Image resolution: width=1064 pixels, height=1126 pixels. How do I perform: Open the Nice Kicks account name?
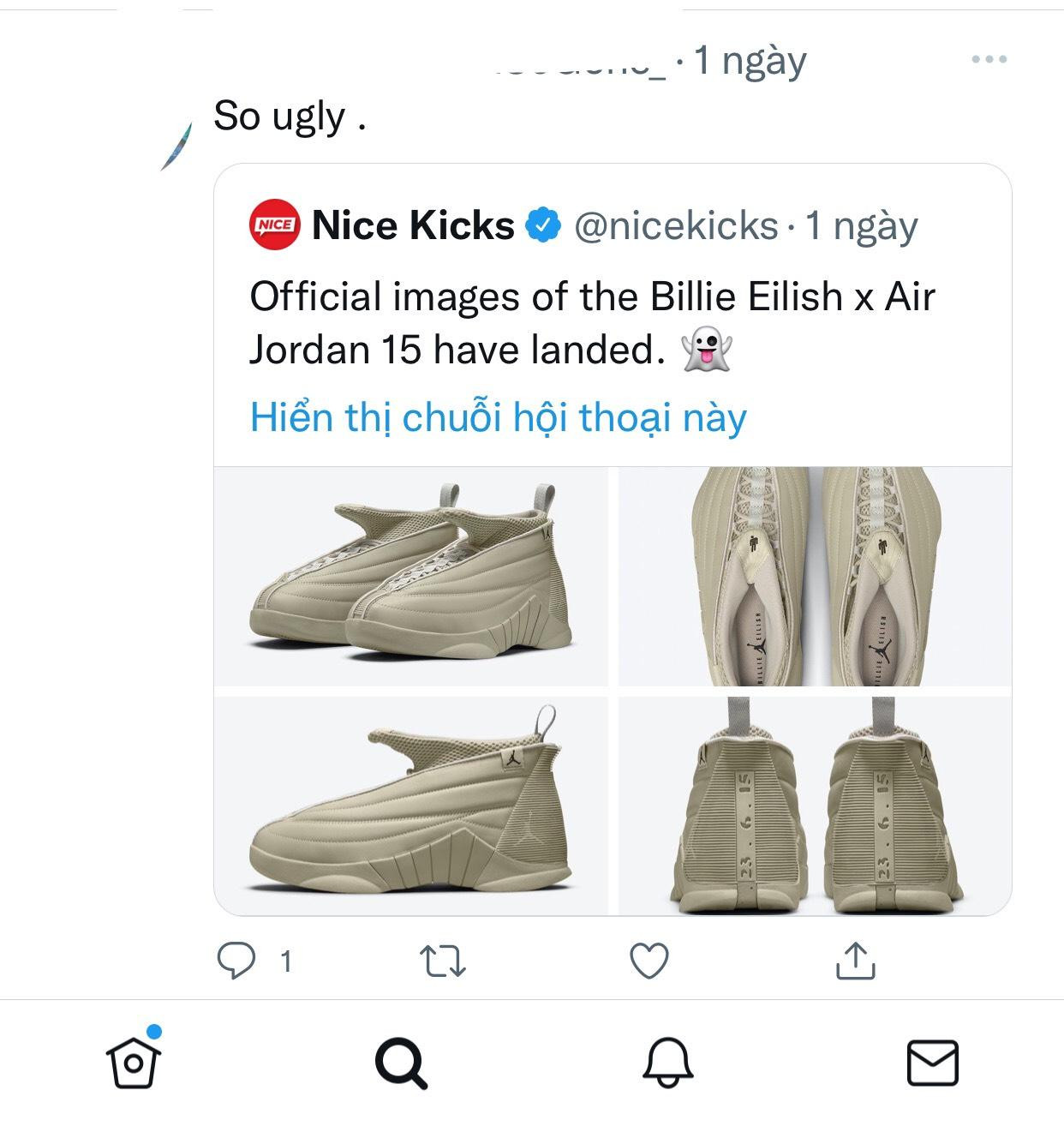coord(413,225)
